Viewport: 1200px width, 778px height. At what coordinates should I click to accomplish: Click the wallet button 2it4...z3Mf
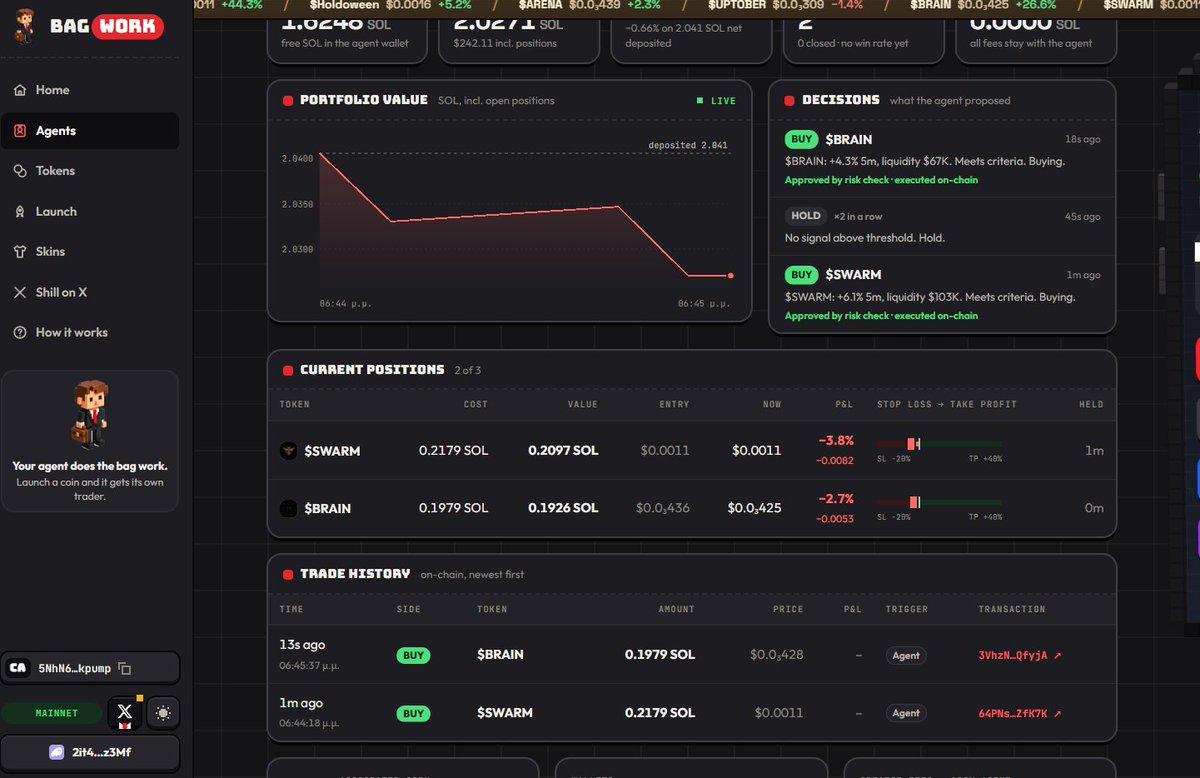(90, 752)
